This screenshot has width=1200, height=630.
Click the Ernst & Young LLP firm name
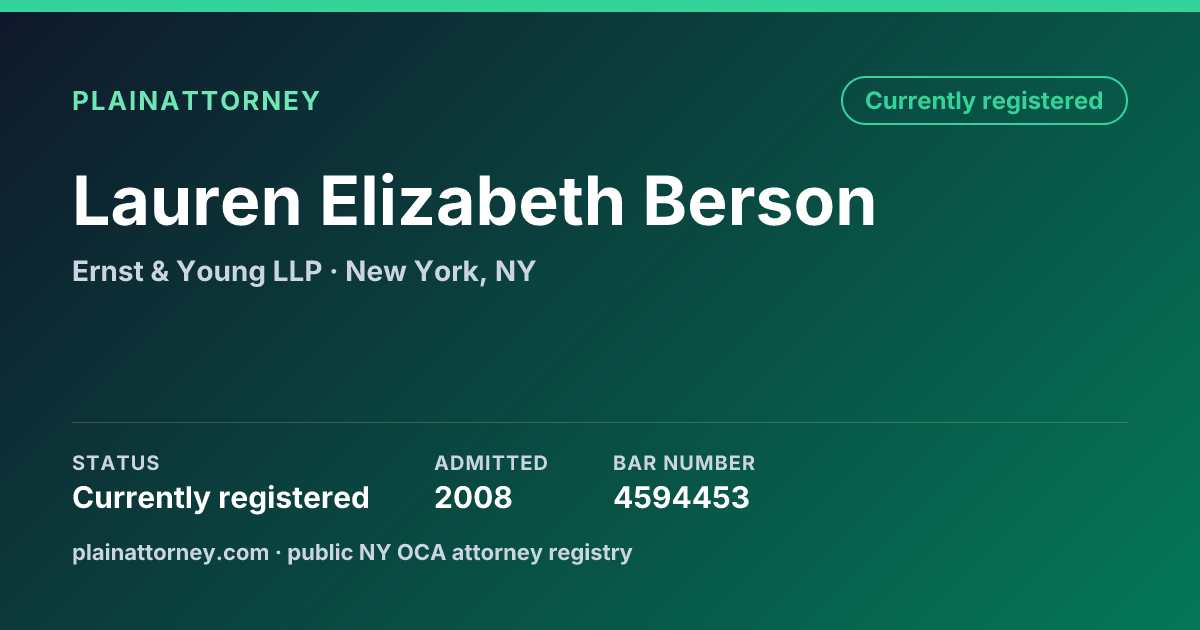click(x=197, y=271)
